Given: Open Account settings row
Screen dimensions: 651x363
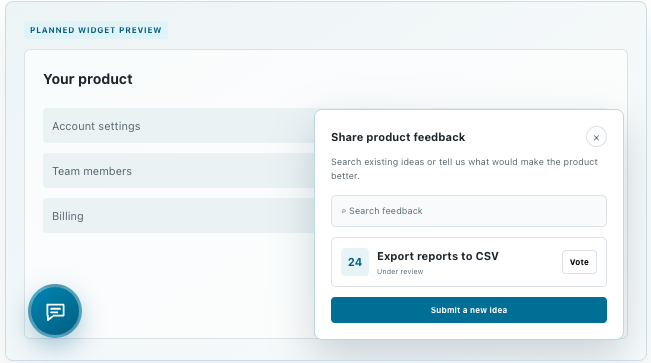Looking at the screenshot, I should coord(179,126).
